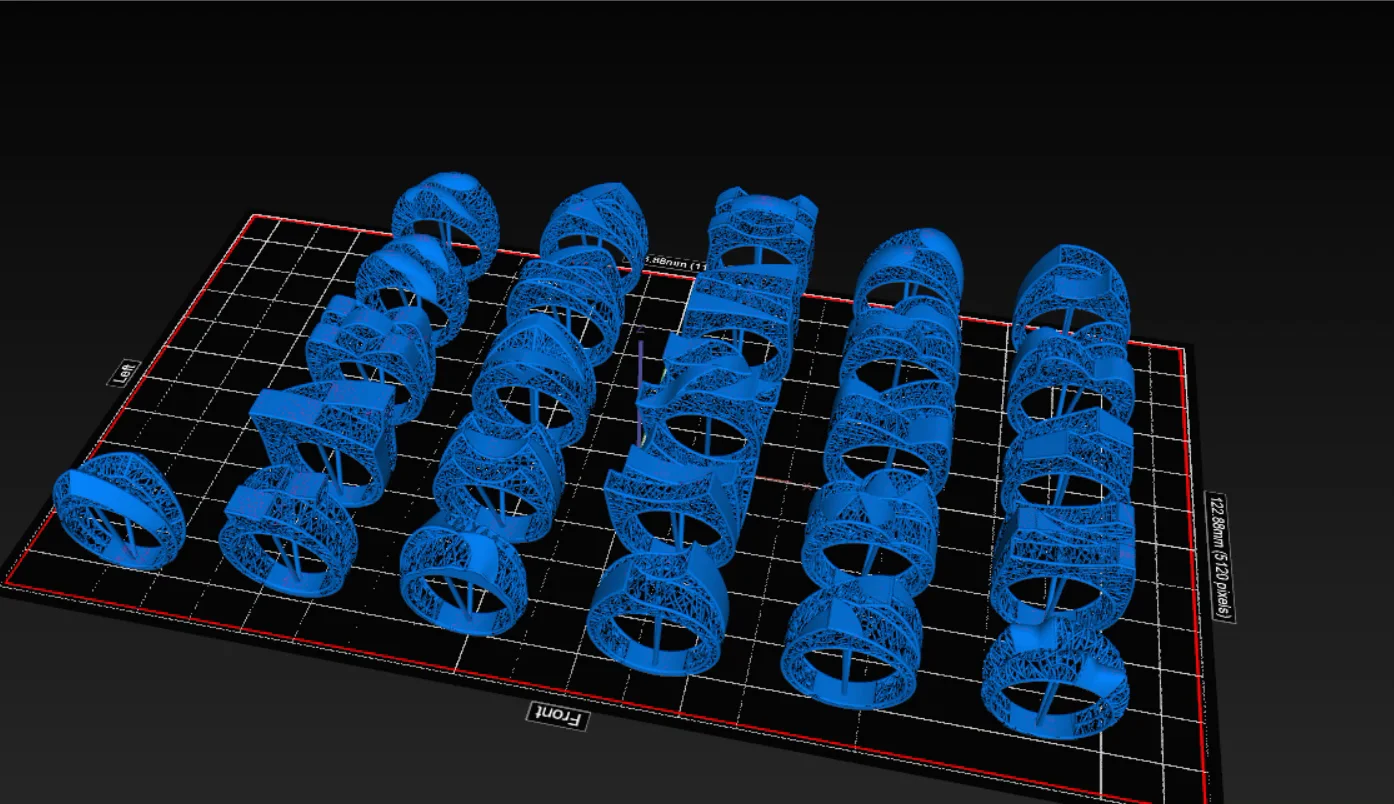Viewport: 1394px width, 804px height.
Task: Select the front ring left of the corner ring
Action: tap(850, 645)
